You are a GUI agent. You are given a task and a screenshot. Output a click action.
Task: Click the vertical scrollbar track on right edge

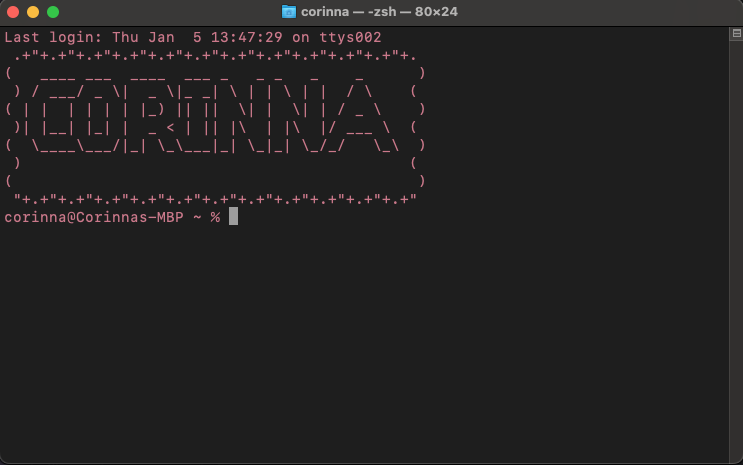point(735,250)
